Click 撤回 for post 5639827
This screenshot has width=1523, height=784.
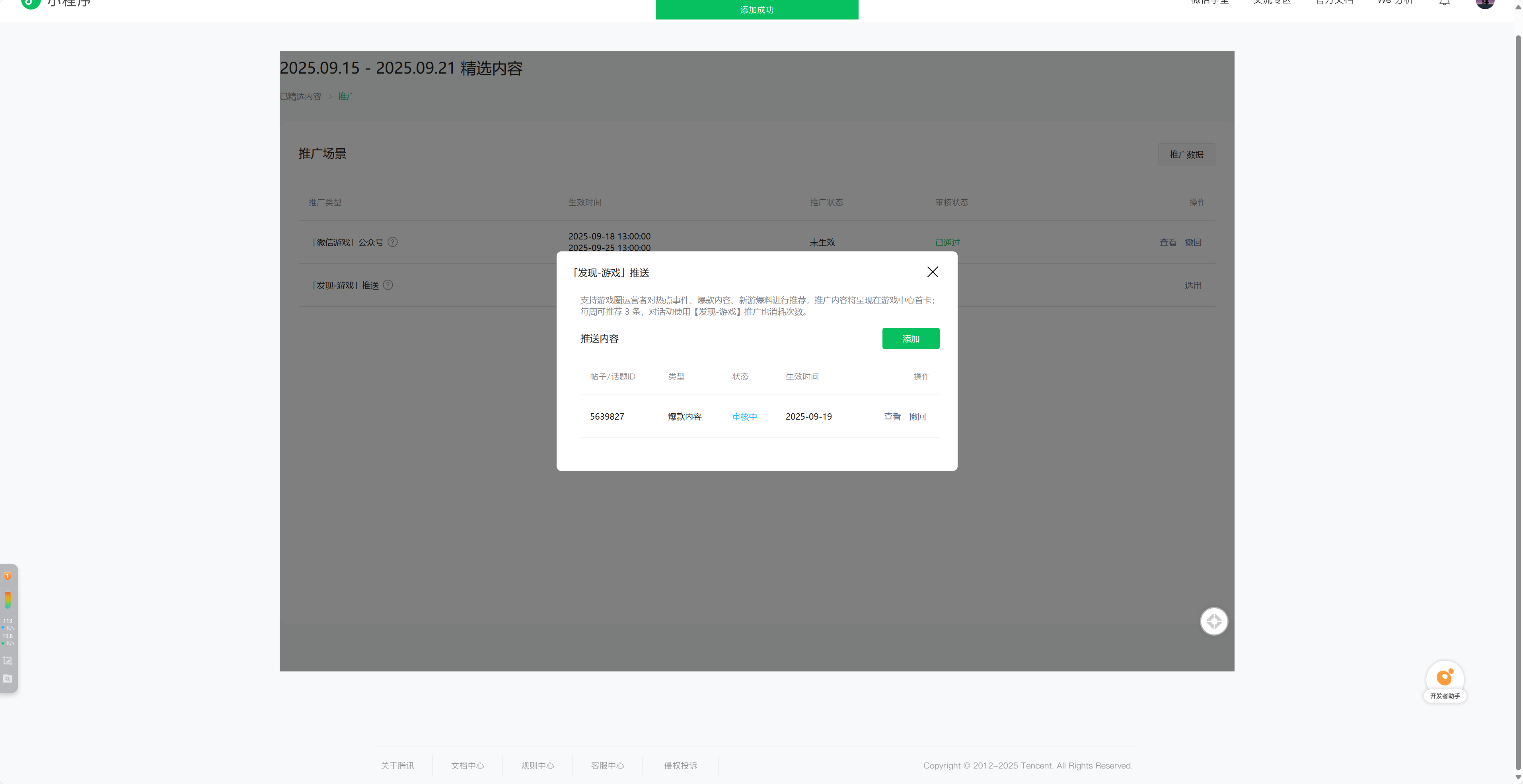tap(917, 417)
